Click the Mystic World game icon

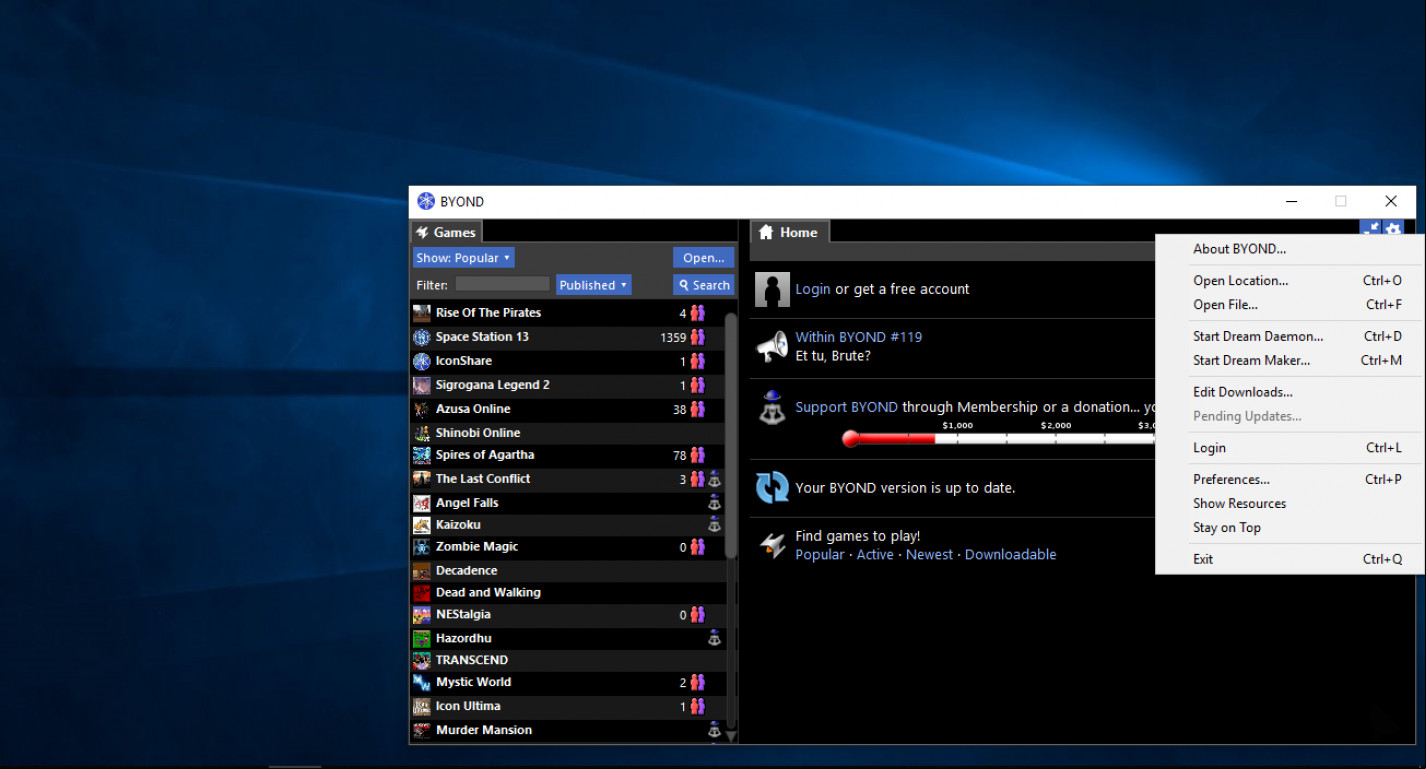[422, 682]
